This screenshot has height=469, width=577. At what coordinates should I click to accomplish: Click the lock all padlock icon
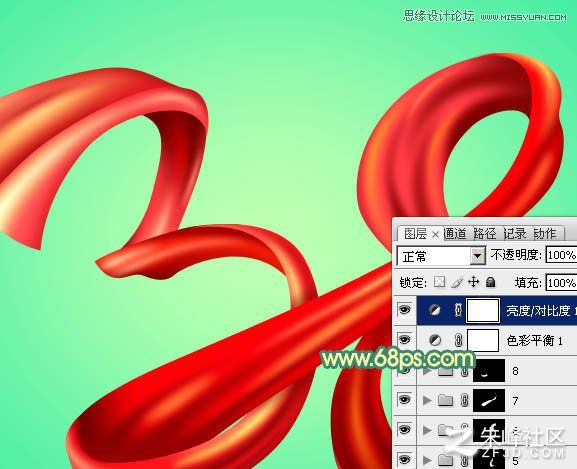[x=491, y=282]
